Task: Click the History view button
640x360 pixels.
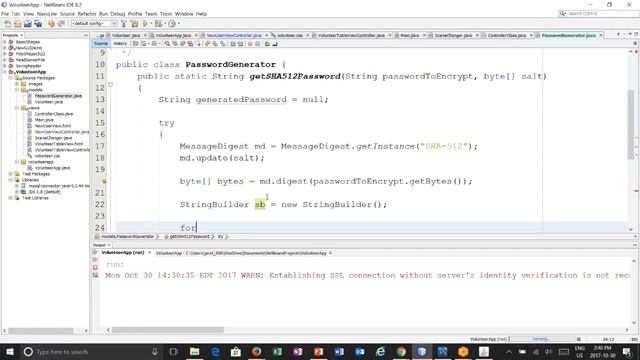Action: point(120,44)
